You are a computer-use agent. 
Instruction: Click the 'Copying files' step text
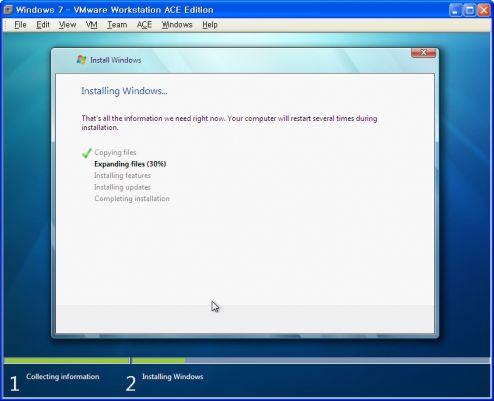[x=115, y=152]
